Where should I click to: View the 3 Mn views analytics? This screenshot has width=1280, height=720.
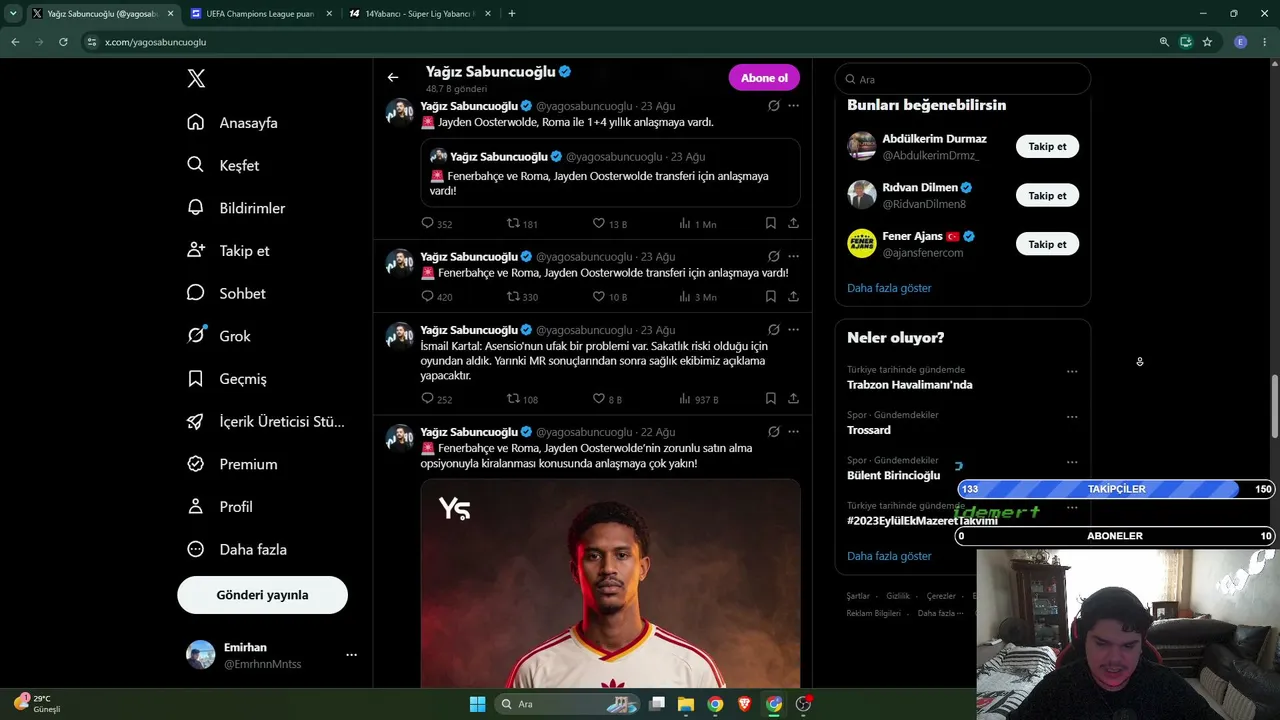698,297
